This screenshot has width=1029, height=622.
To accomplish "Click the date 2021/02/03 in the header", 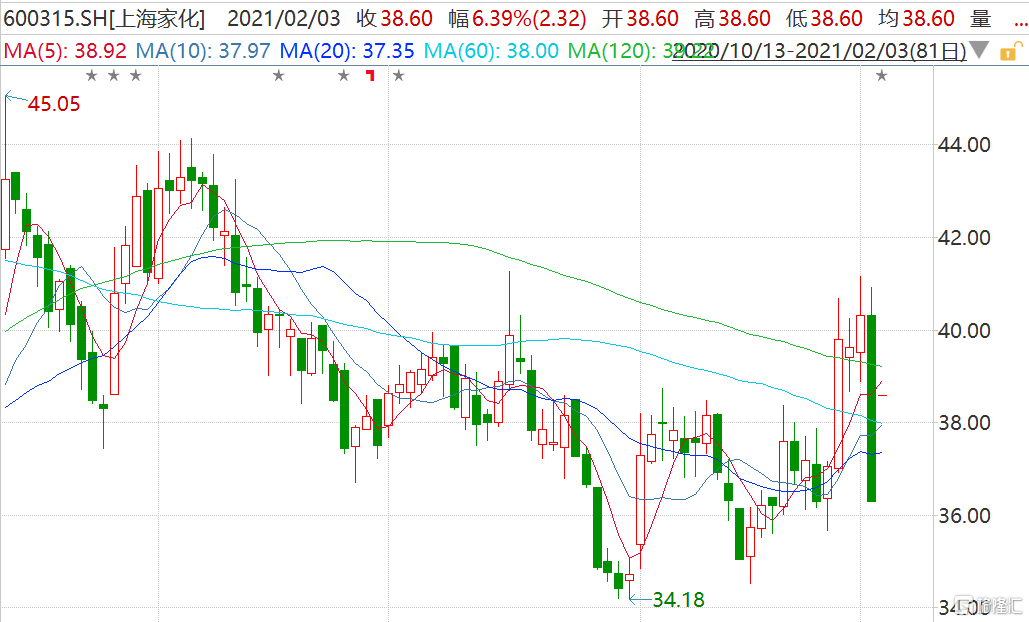I will pos(284,18).
